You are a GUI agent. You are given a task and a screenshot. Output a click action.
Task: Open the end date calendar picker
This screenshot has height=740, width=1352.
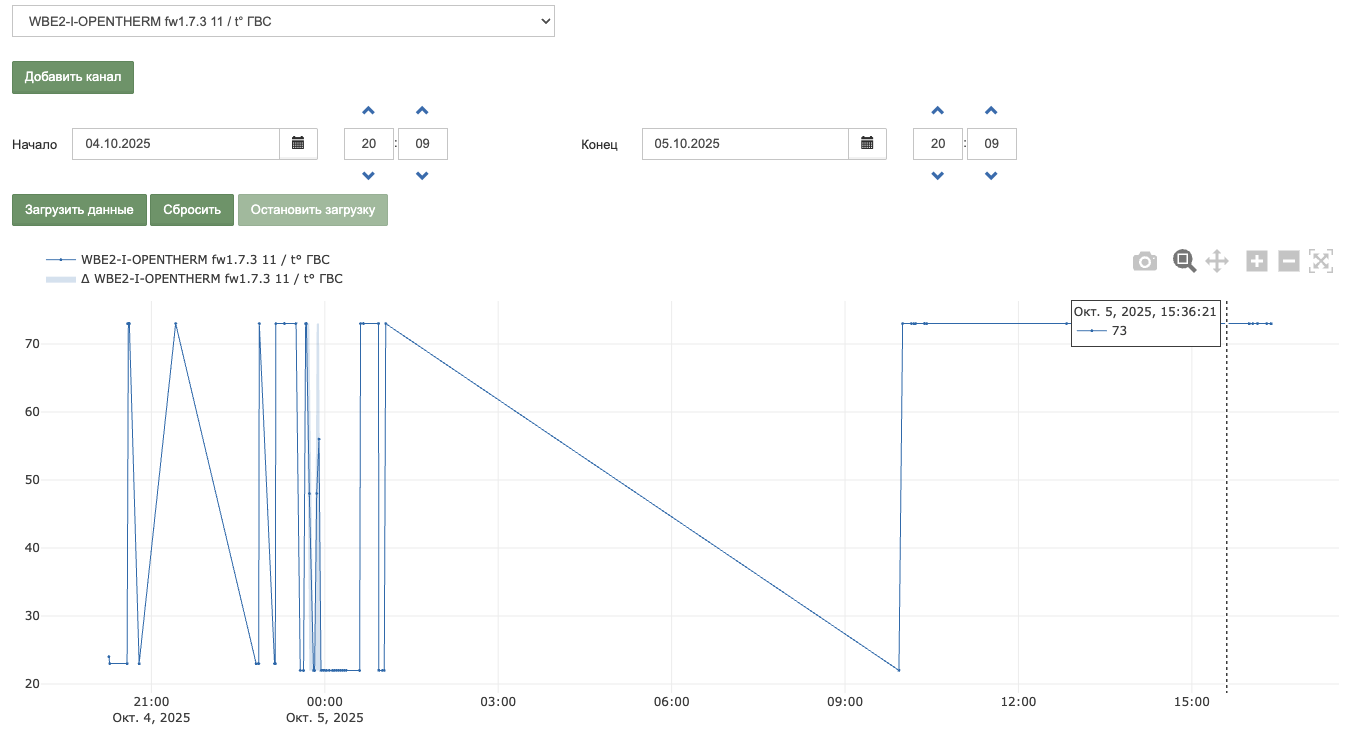click(x=867, y=144)
